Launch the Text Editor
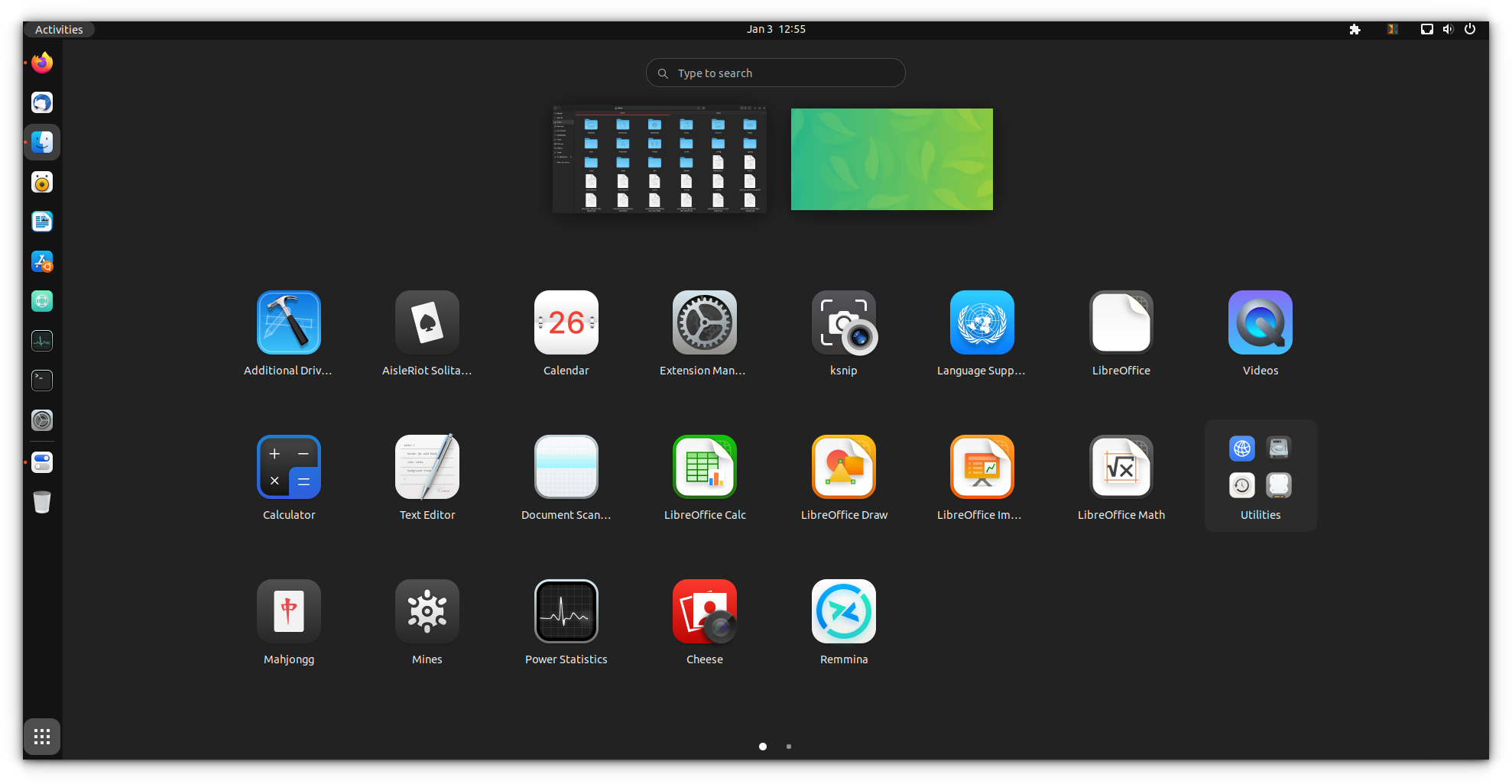Screen dimensions: 1512x784 click(x=427, y=467)
